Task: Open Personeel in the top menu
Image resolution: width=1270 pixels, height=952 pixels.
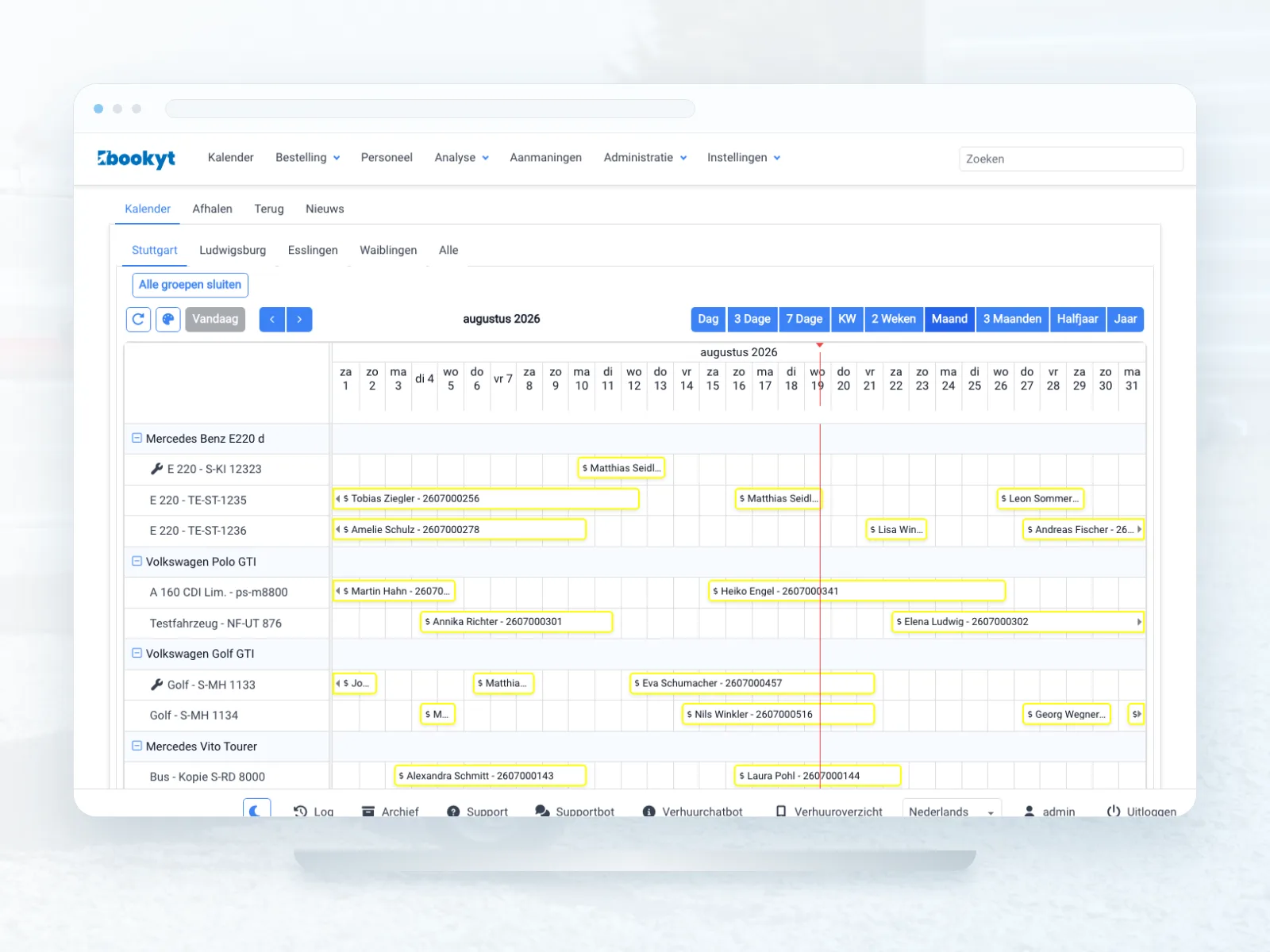Action: [387, 158]
